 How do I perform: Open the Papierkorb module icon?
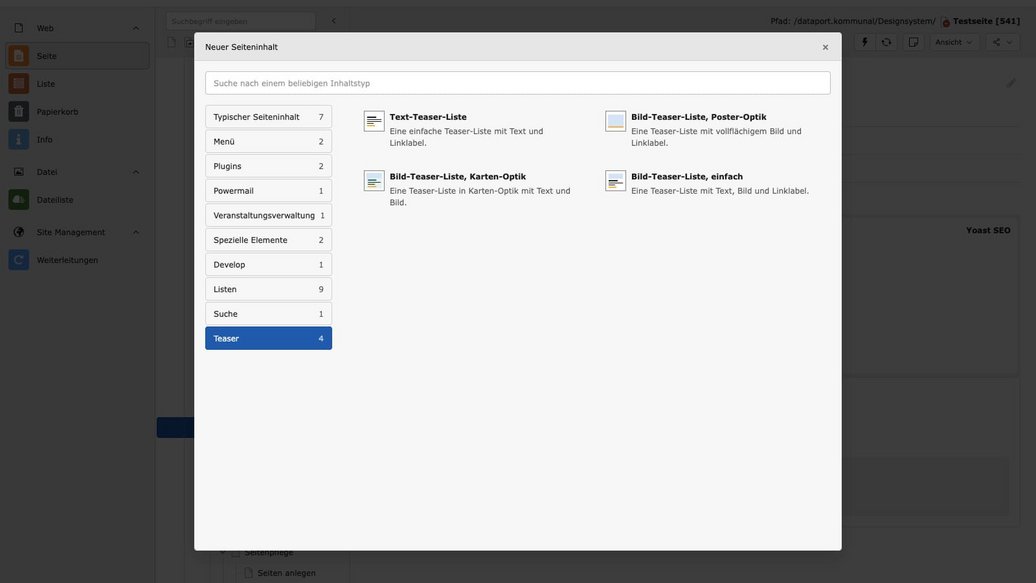pos(19,112)
